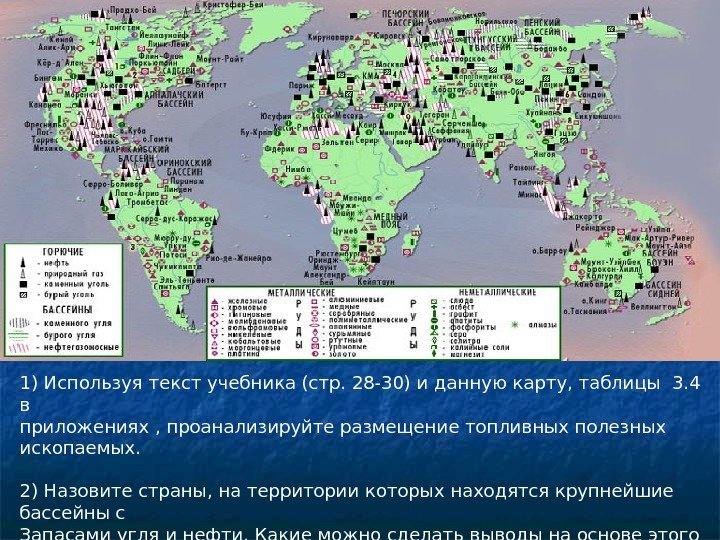This screenshot has width=720, height=540.
Task: Click the "ЛЕНСКИЙ БАССЕЙН" map label
Action: (x=542, y=27)
